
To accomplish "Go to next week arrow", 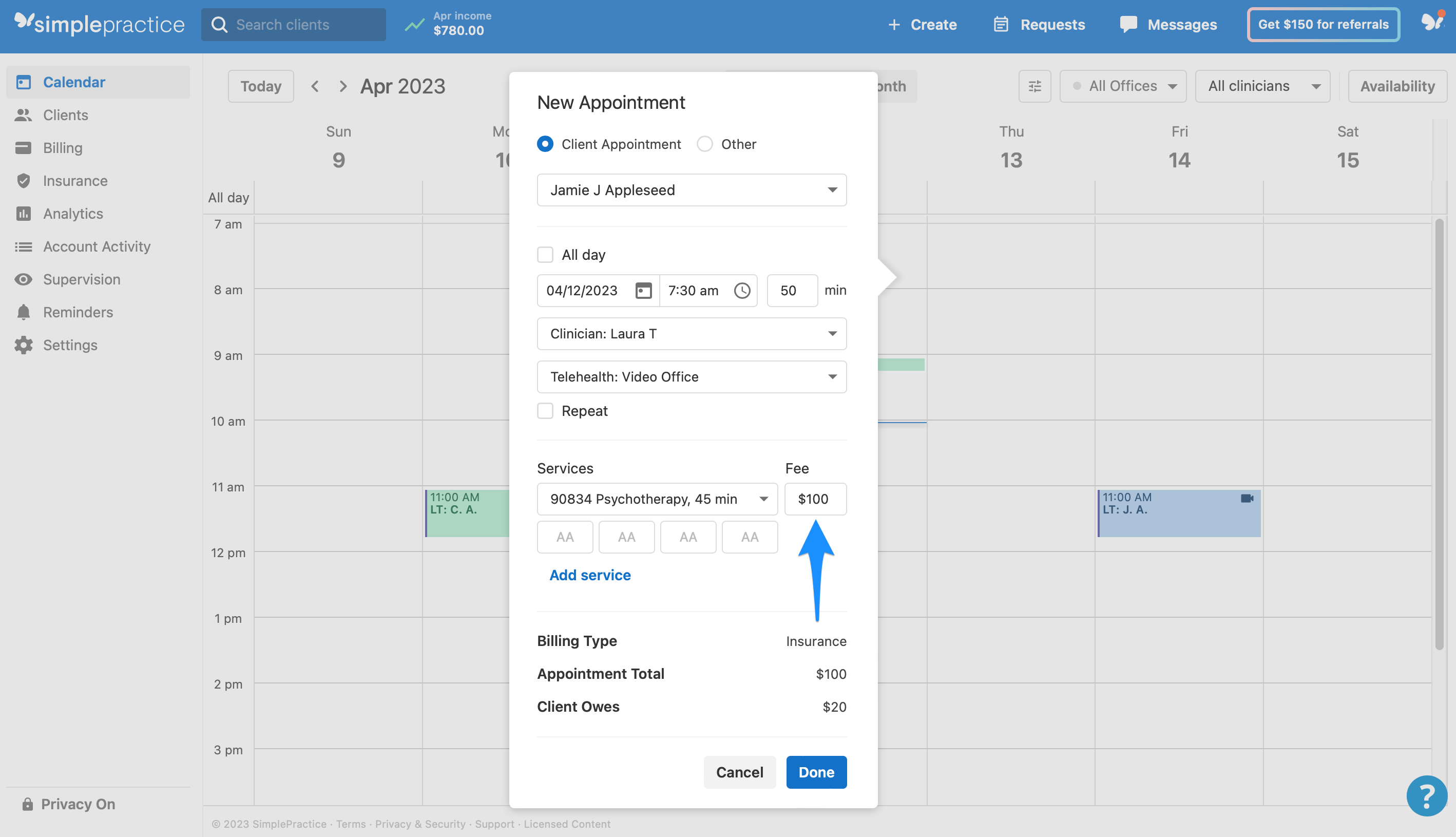I will (x=343, y=86).
